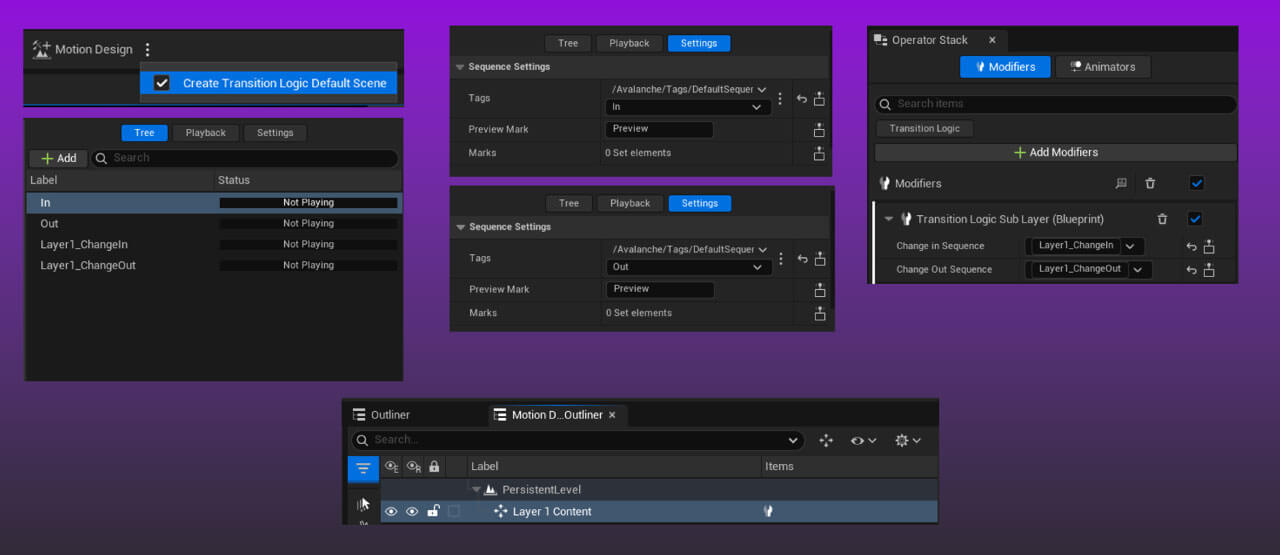This screenshot has height=555, width=1280.
Task: Reset Tags to default in the Out-tagged settings panel
Action: (x=803, y=259)
